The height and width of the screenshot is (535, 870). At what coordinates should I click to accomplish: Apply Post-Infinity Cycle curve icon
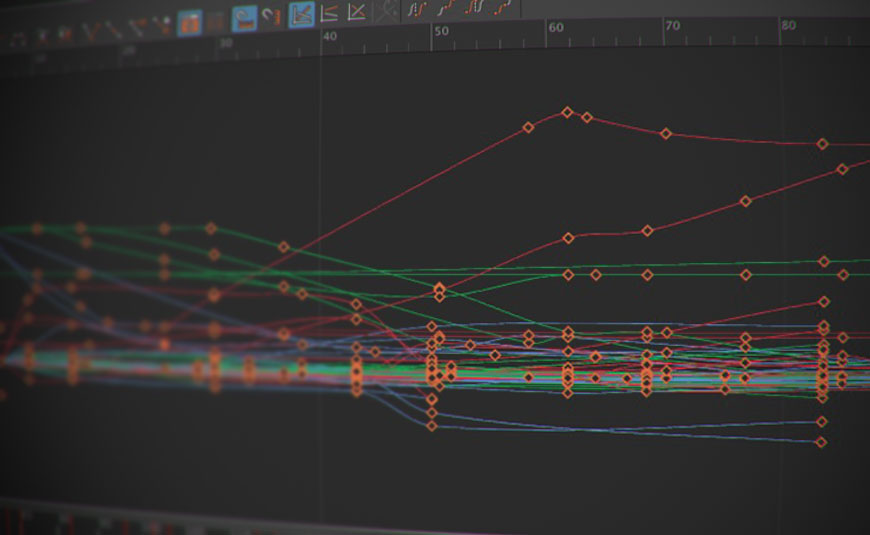[474, 7]
